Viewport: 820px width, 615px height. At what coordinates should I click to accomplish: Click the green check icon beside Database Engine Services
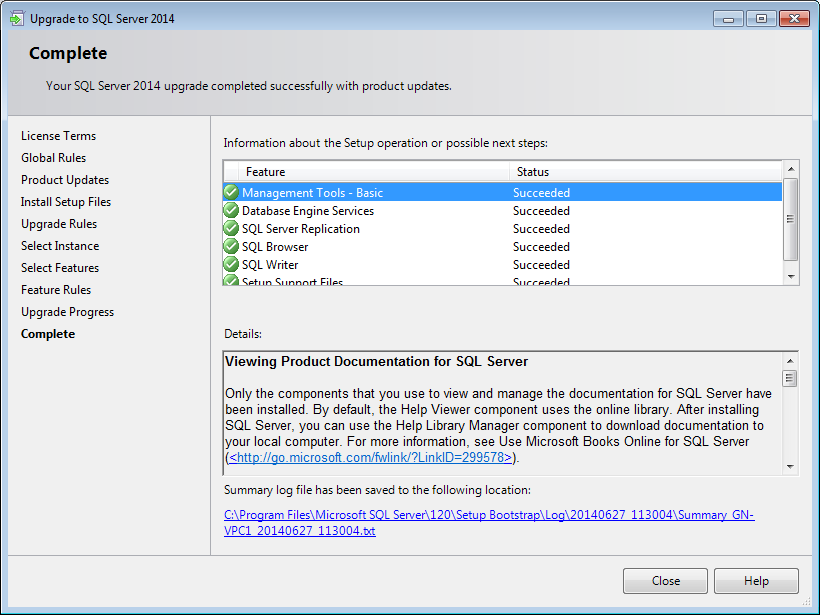231,210
